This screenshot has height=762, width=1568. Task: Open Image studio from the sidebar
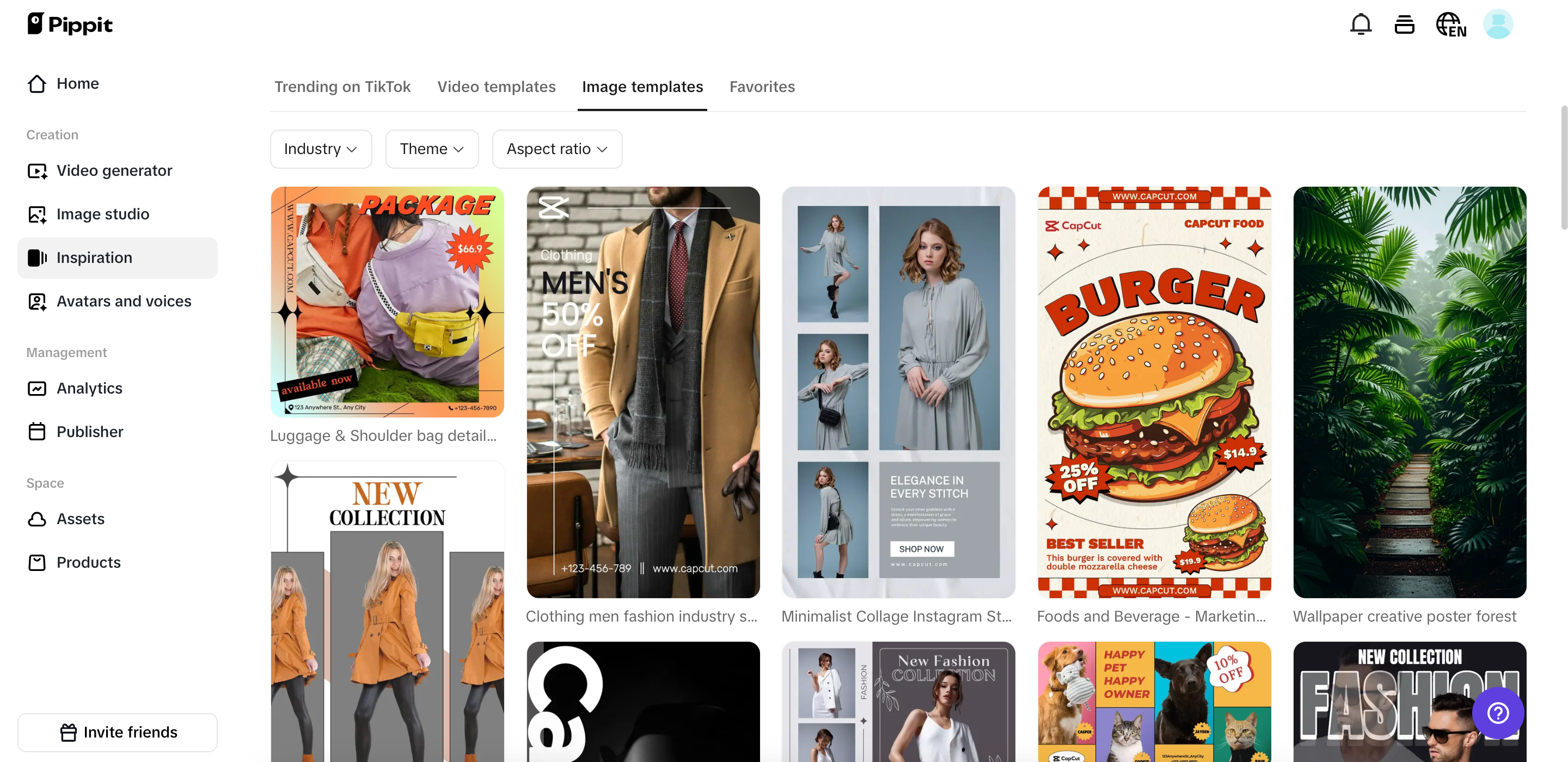[102, 214]
